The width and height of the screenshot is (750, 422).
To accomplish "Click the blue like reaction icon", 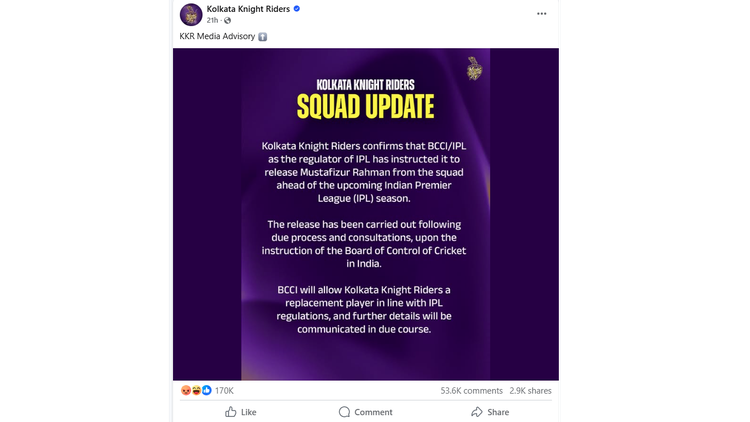I will (x=206, y=391).
